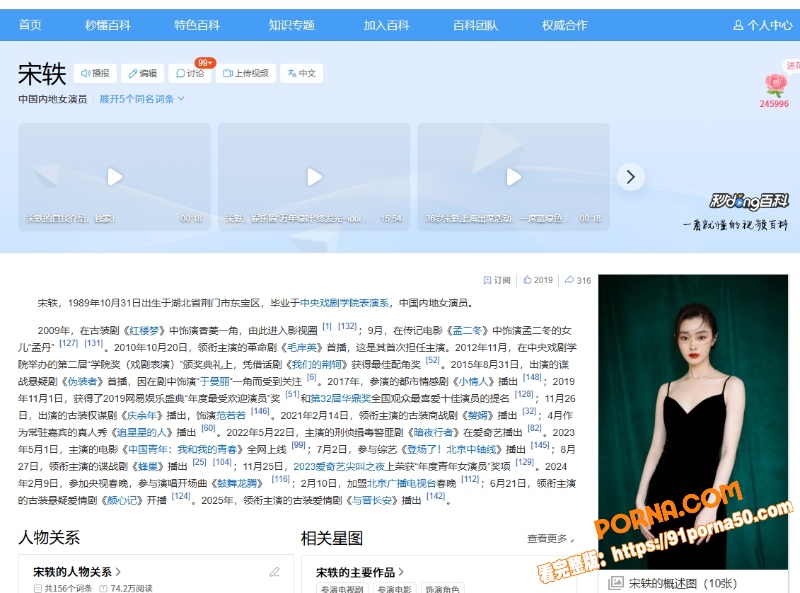Image resolution: width=800 pixels, height=593 pixels.
Task: Like the entry via thumbs-up 2019
Action: pos(538,280)
